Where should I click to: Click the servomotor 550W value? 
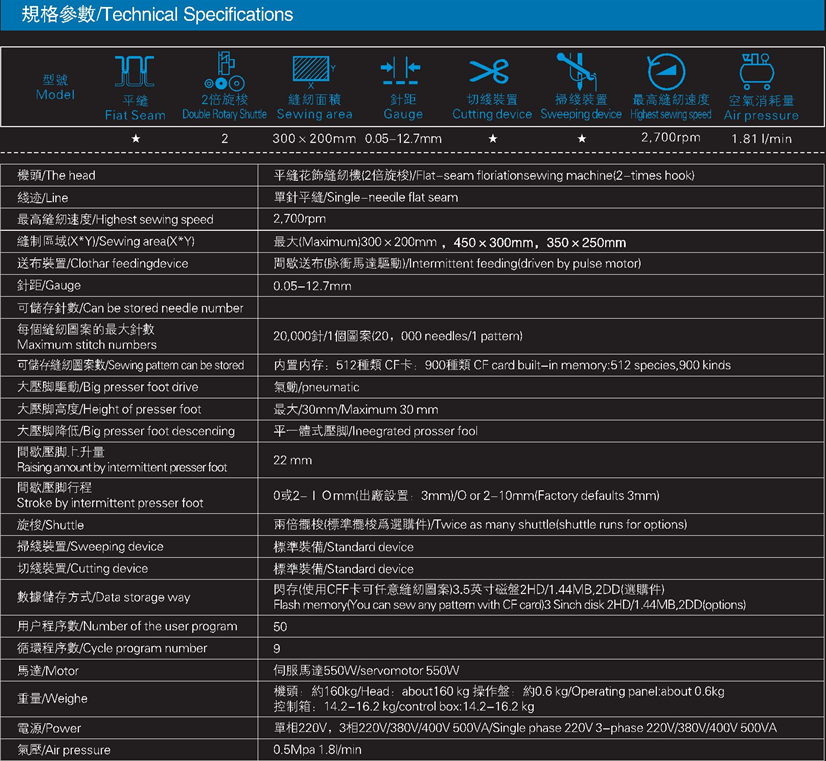(x=366, y=670)
